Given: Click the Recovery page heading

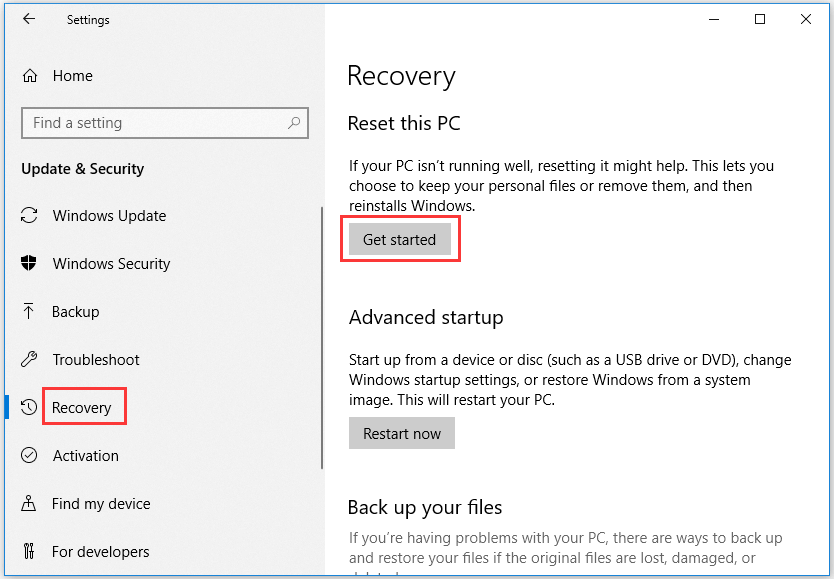Looking at the screenshot, I should (x=401, y=76).
